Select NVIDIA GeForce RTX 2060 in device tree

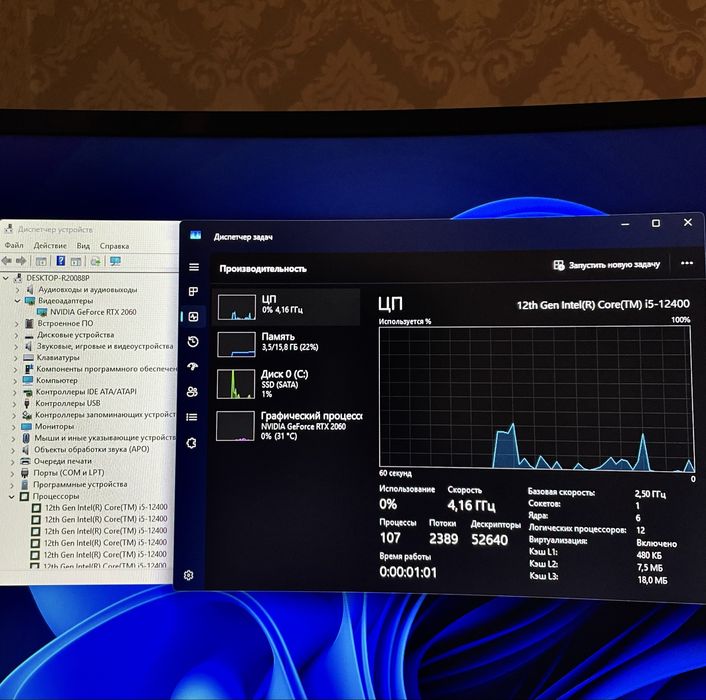point(93,312)
